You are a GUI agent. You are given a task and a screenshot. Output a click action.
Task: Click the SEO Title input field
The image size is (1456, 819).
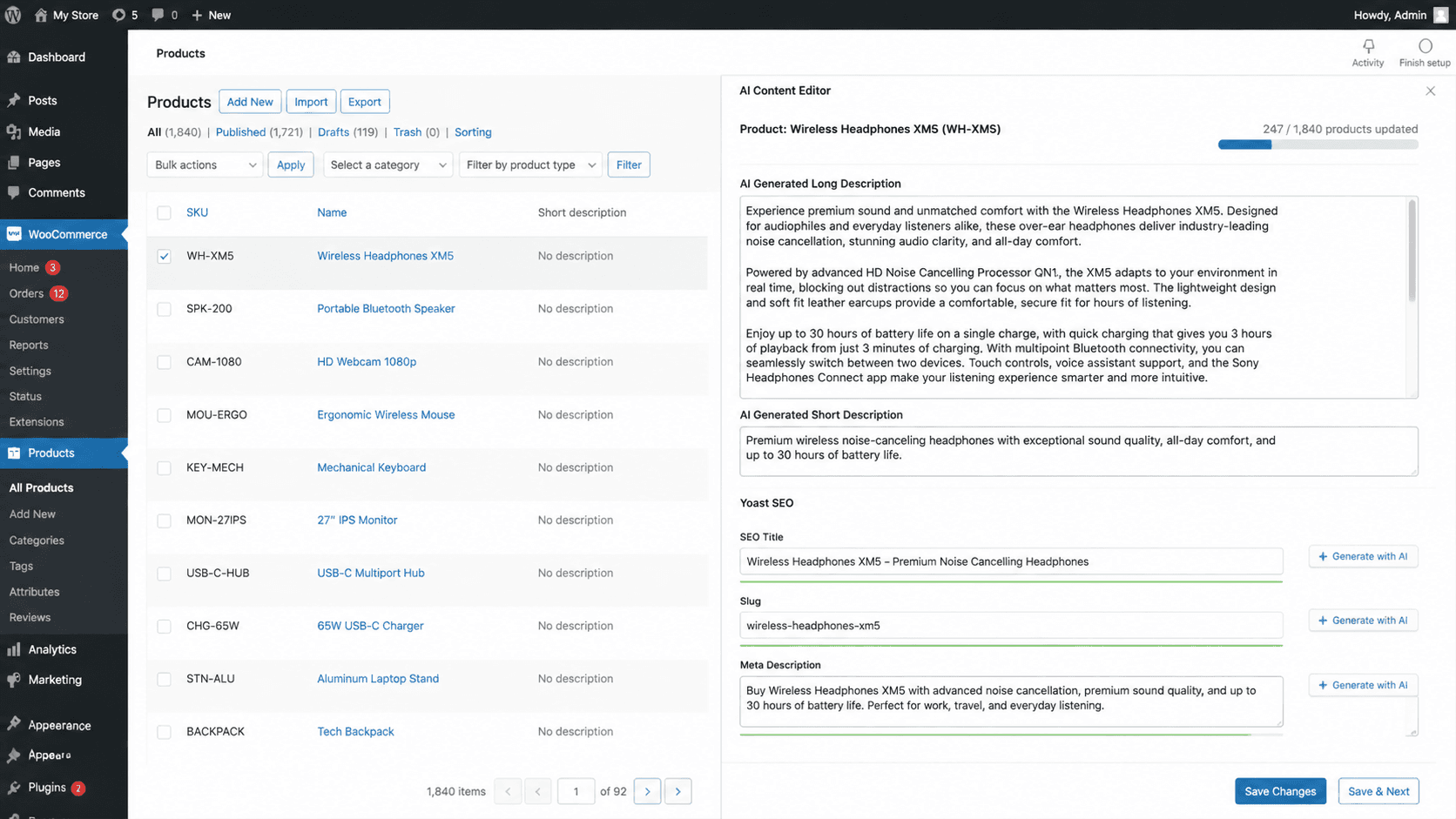pos(1011,562)
